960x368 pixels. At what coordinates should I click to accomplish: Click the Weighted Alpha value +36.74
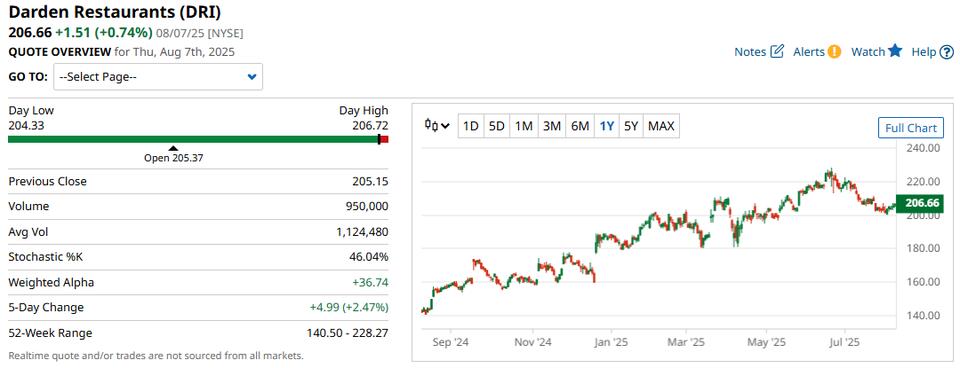coord(370,282)
